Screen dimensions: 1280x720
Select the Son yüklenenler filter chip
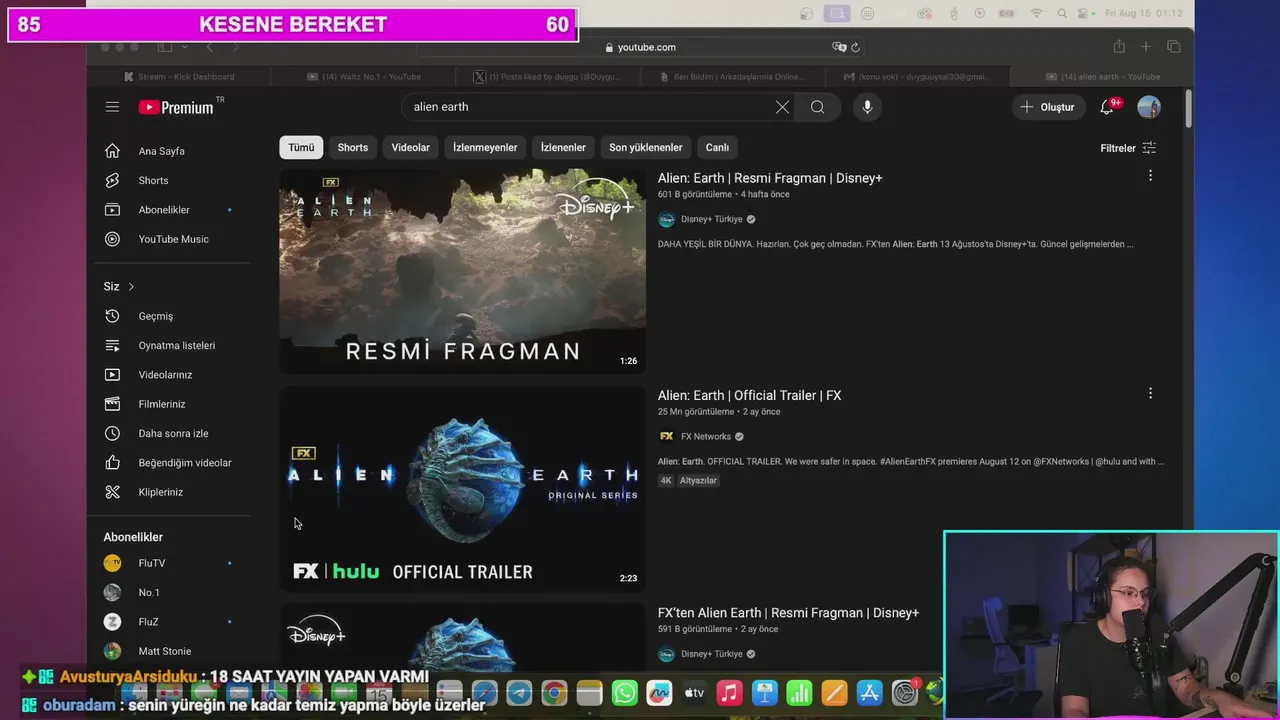(646, 147)
